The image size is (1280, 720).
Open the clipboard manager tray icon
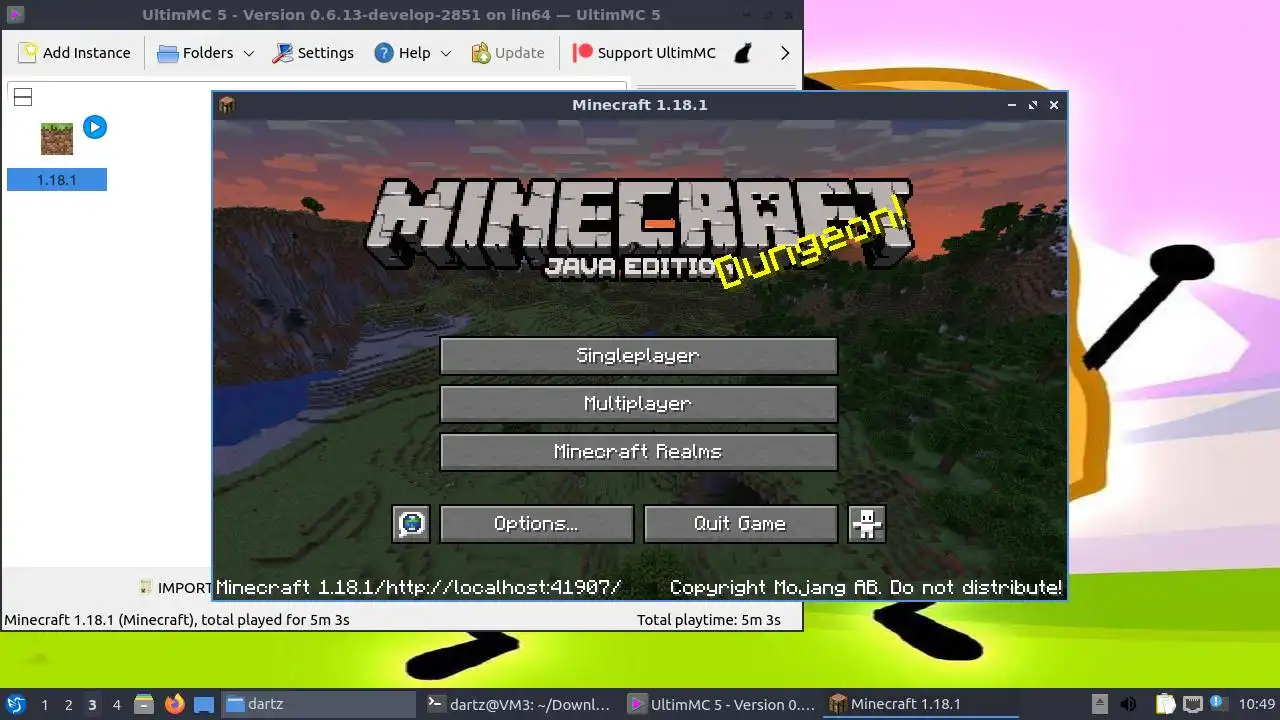click(x=1166, y=704)
